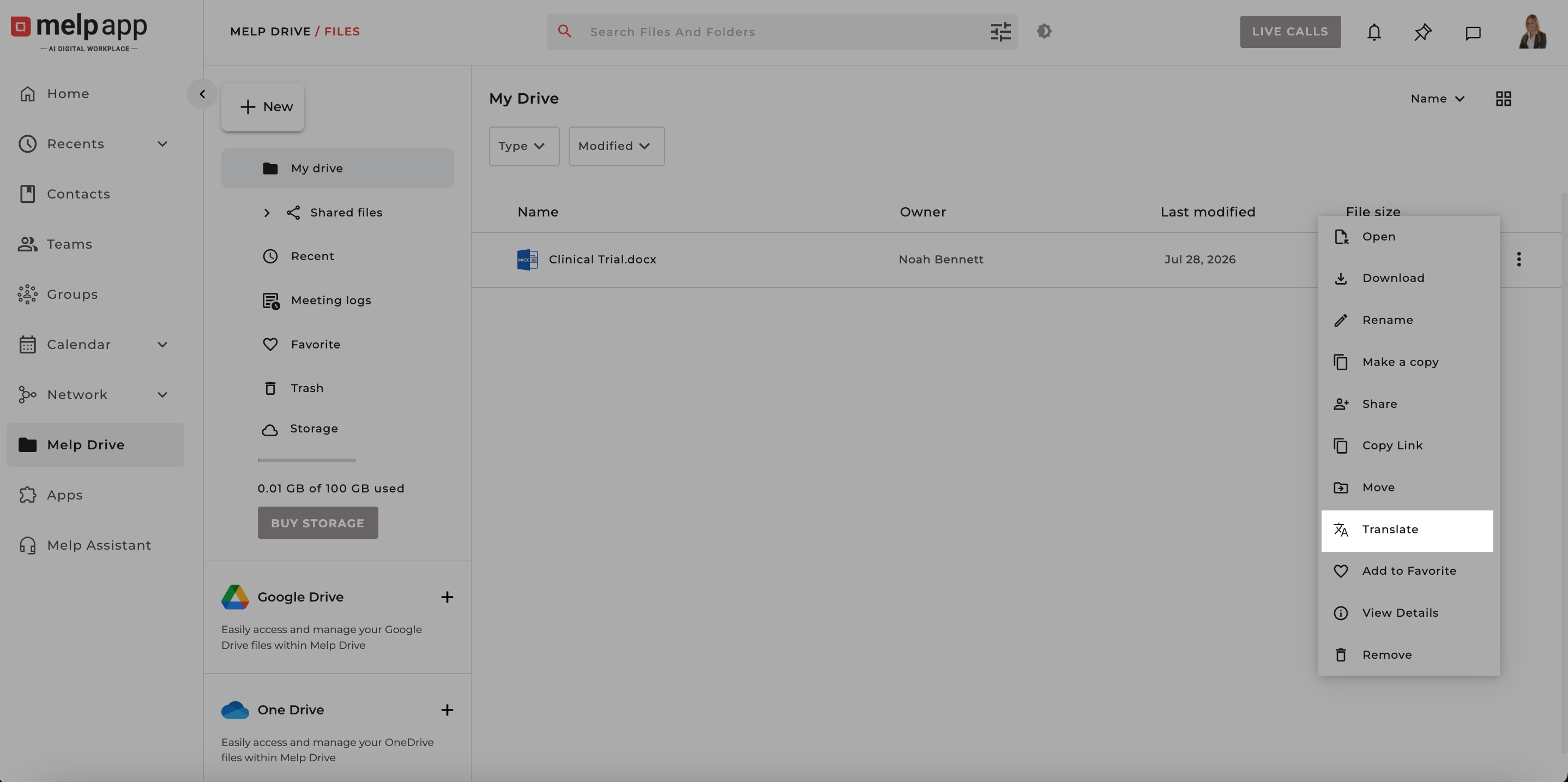
Task: Open the Name sort dropdown
Action: pyautogui.click(x=1438, y=99)
